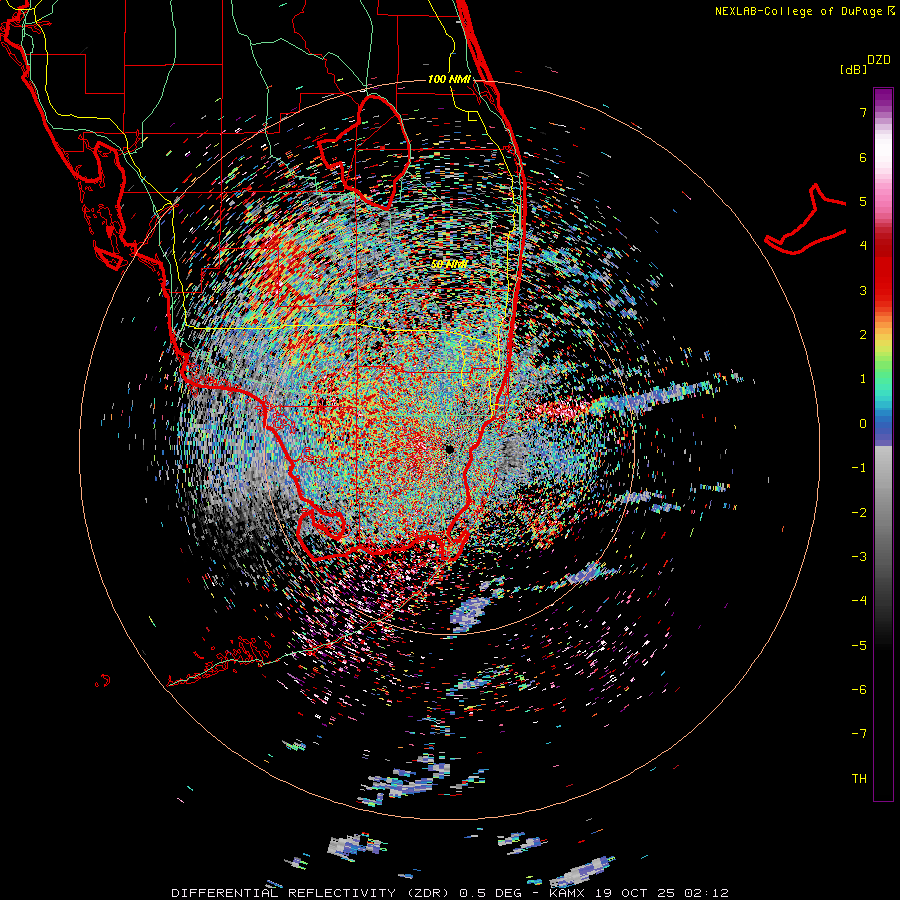Click the 50 NMI range ring label
900x900 pixels.
point(449,264)
